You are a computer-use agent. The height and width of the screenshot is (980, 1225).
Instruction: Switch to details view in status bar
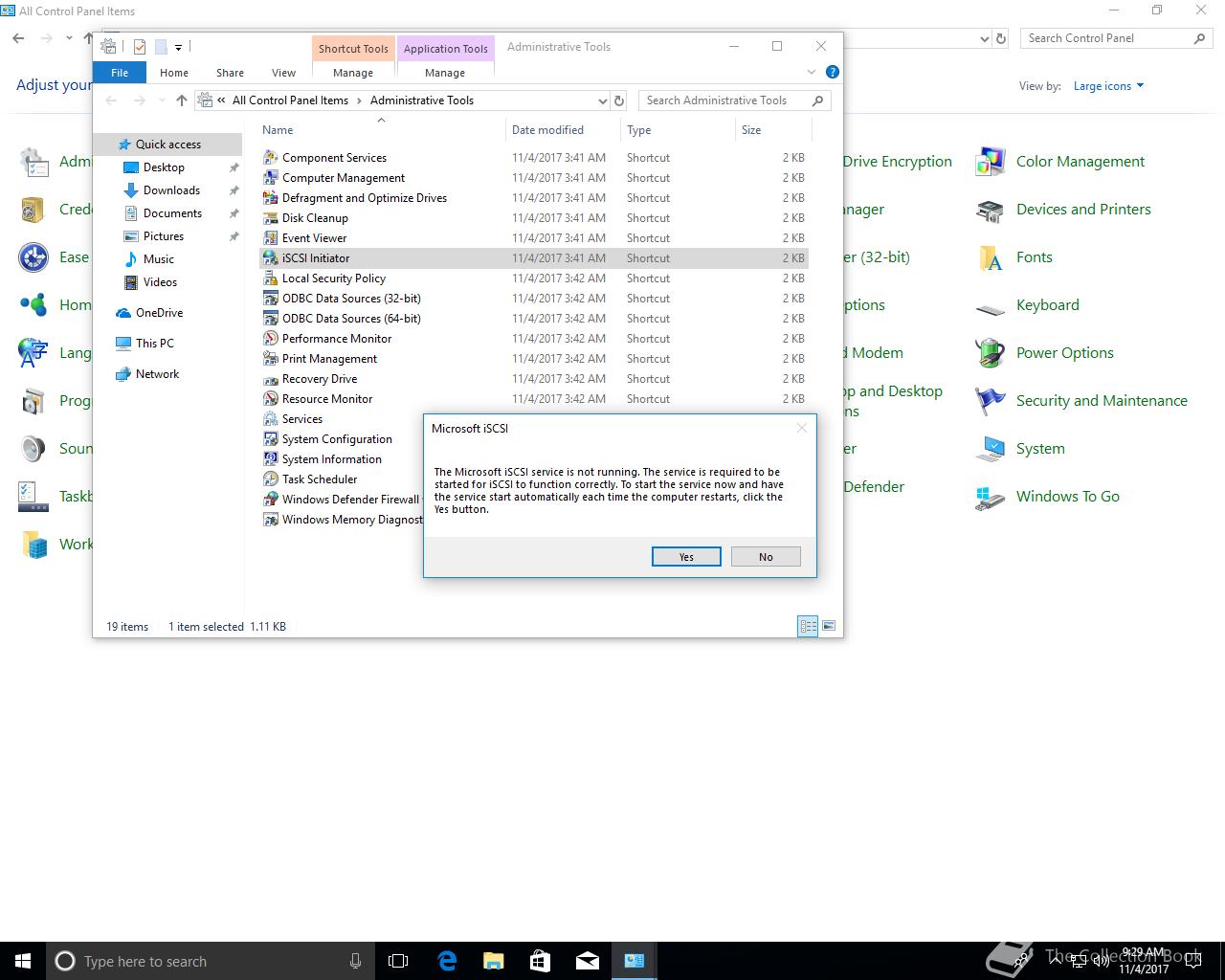[808, 626]
